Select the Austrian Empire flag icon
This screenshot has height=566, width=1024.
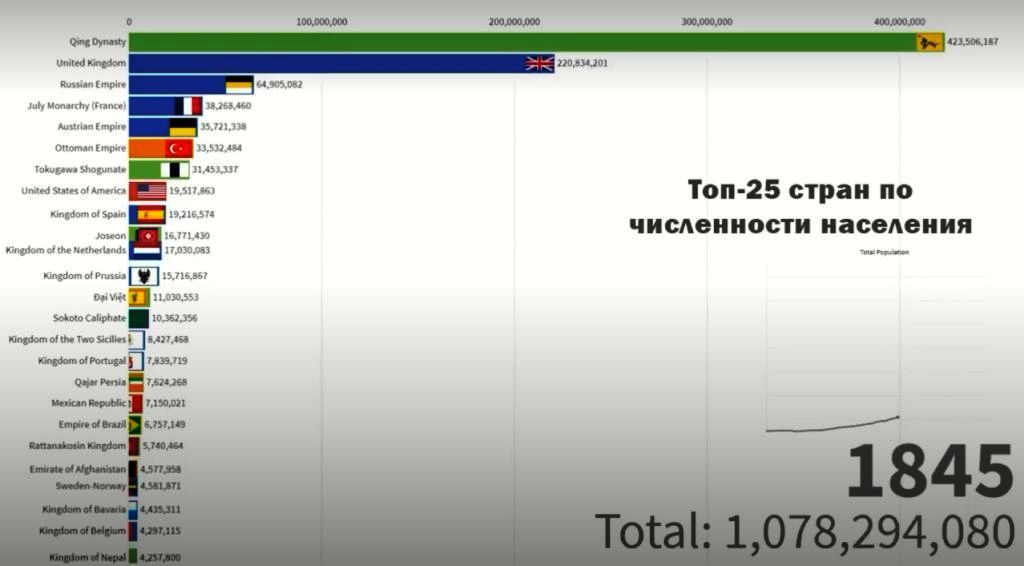point(183,127)
